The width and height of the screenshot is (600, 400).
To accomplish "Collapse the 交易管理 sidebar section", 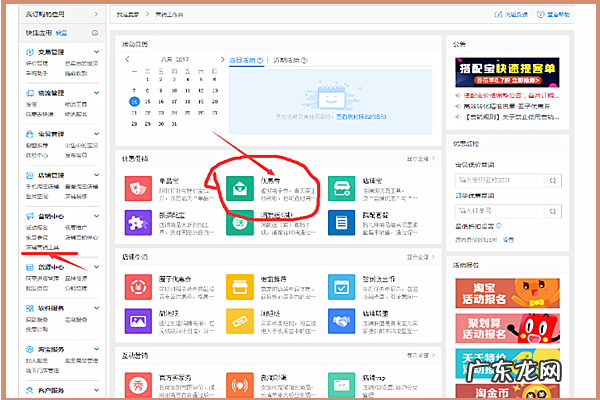I will coord(96,52).
